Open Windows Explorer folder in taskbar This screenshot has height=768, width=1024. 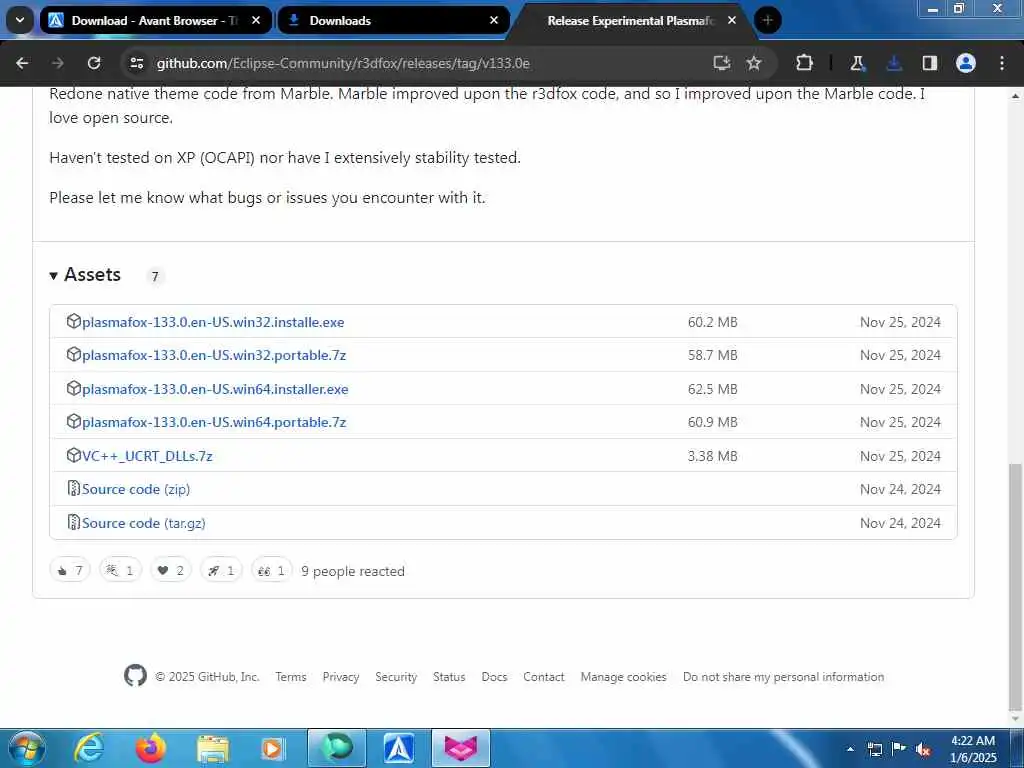[x=213, y=748]
